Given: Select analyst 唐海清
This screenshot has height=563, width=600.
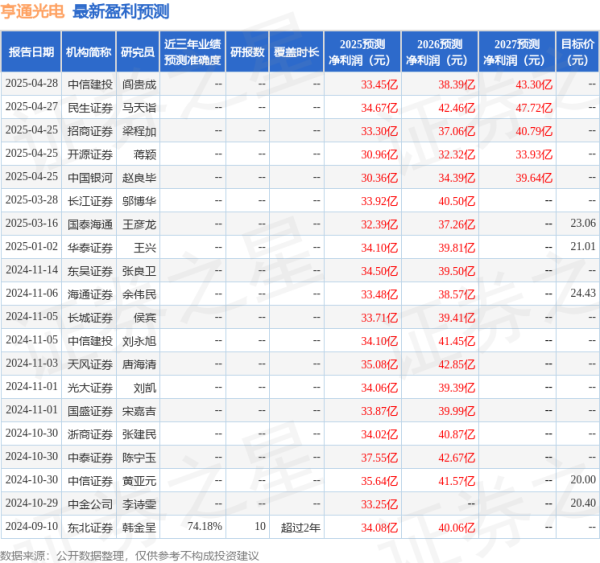Looking at the screenshot, I should [139, 364].
